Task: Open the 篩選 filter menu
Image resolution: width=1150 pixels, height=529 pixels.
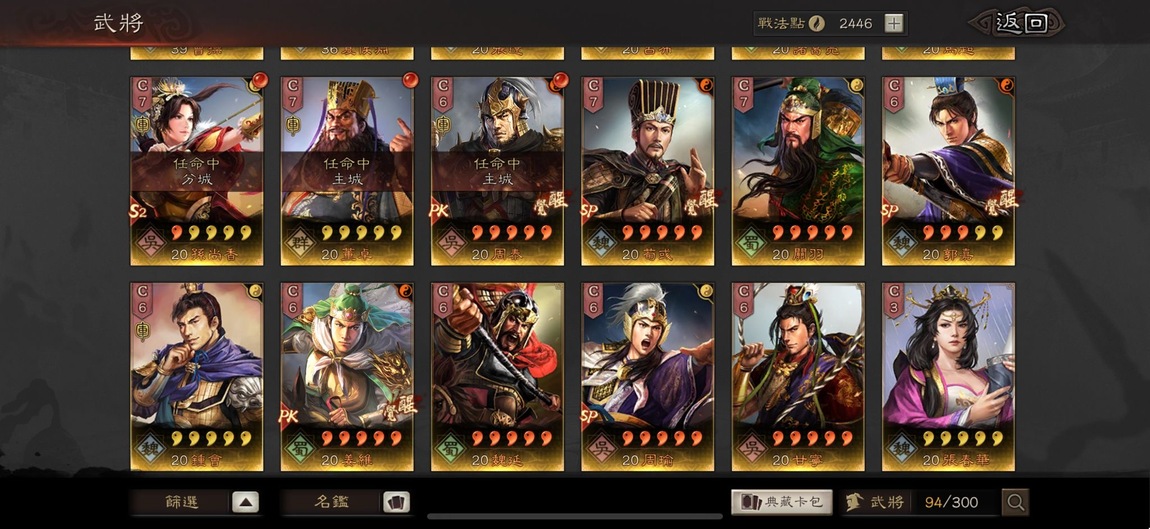Action: point(181,503)
